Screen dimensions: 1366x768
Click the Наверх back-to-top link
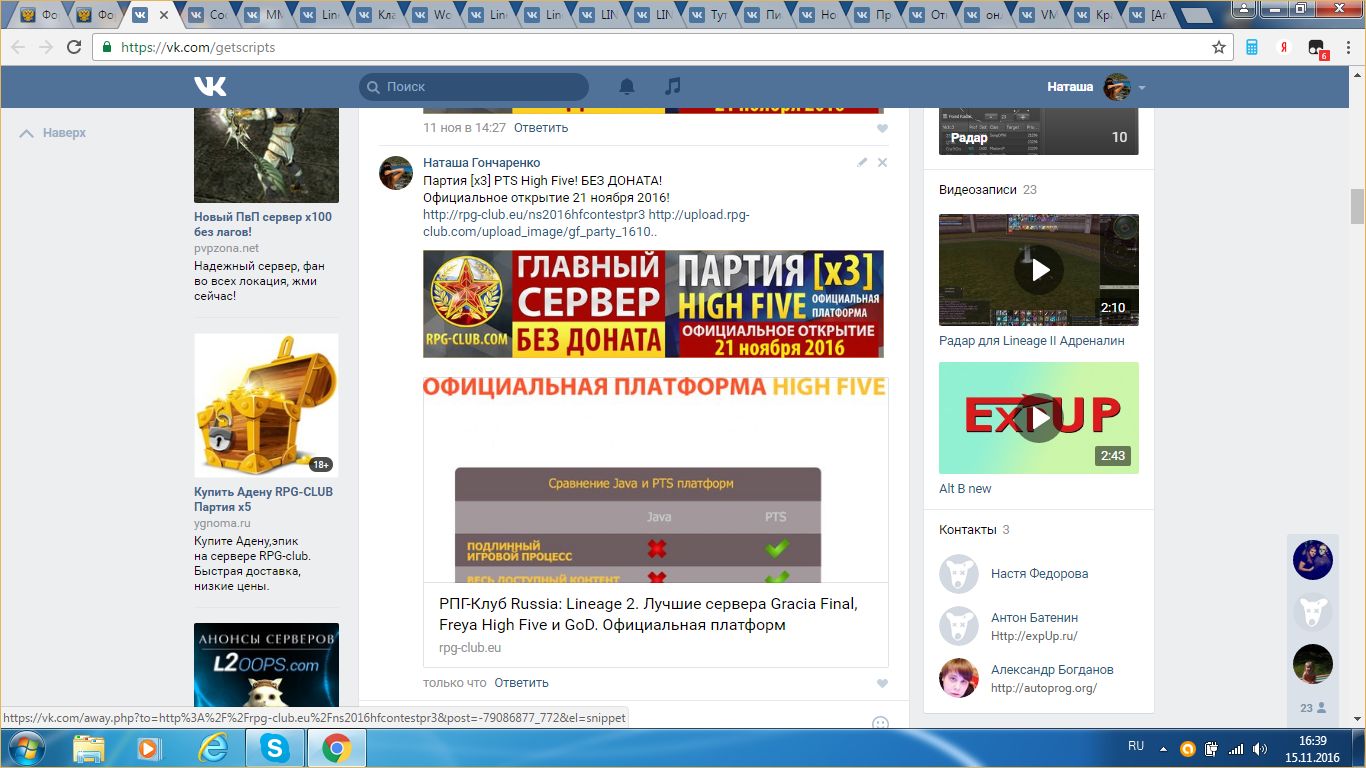coord(54,133)
